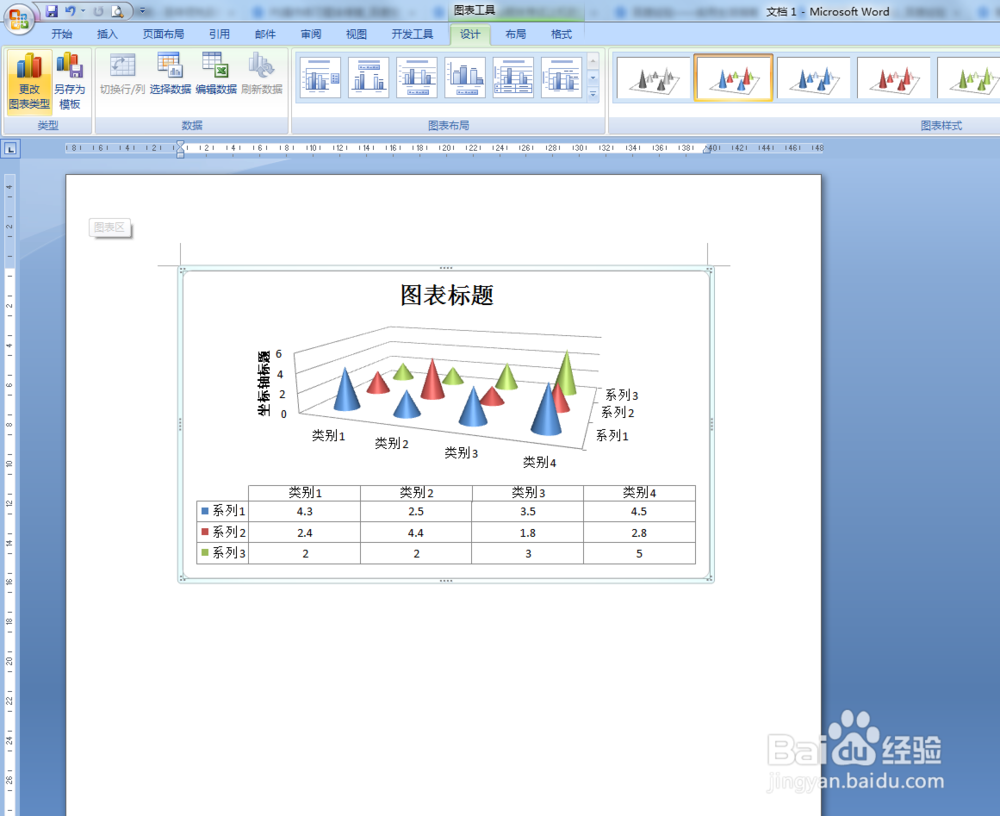
Task: Apply the all-red chart style
Action: pyautogui.click(x=894, y=78)
